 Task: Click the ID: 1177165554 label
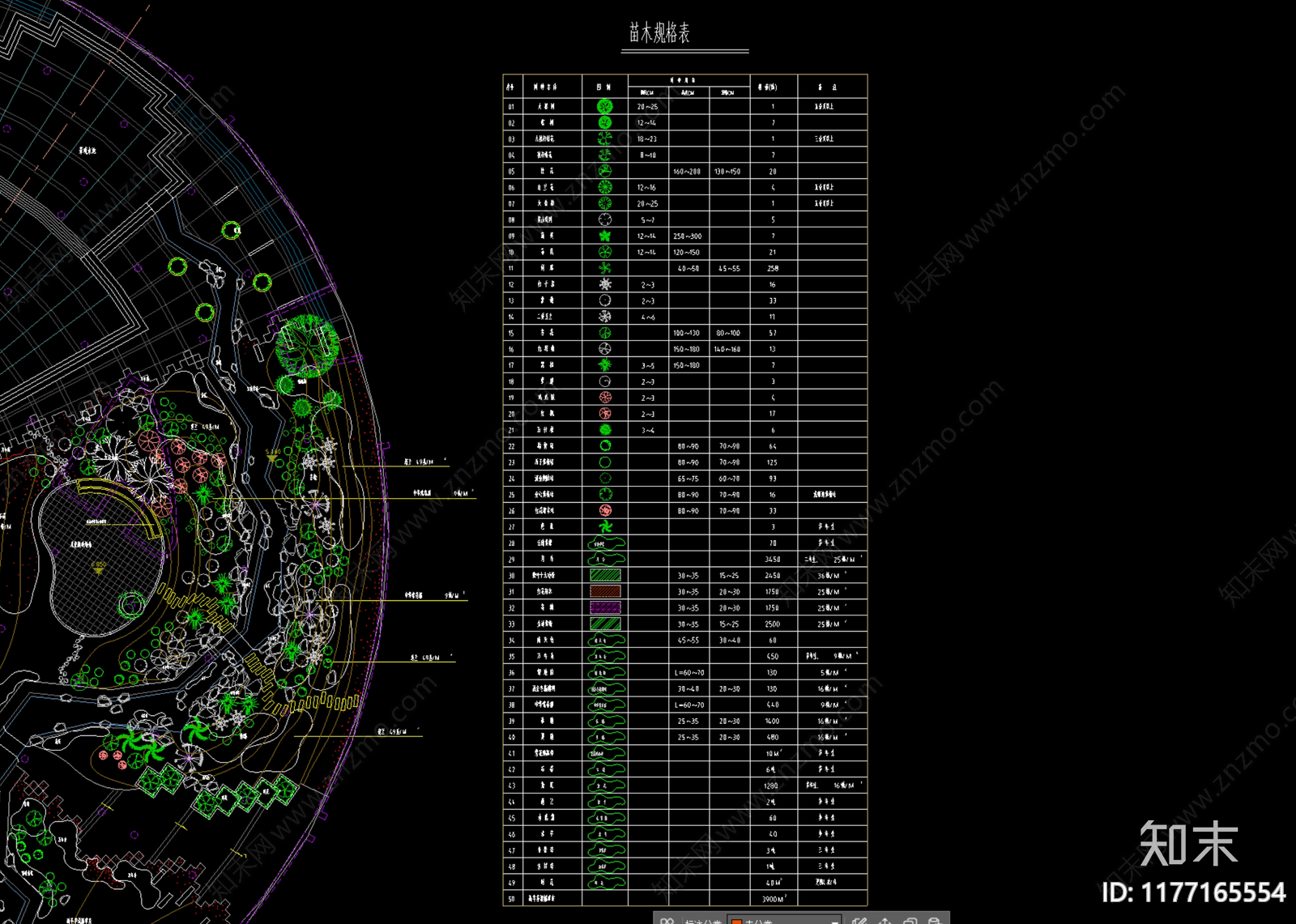[1193, 892]
